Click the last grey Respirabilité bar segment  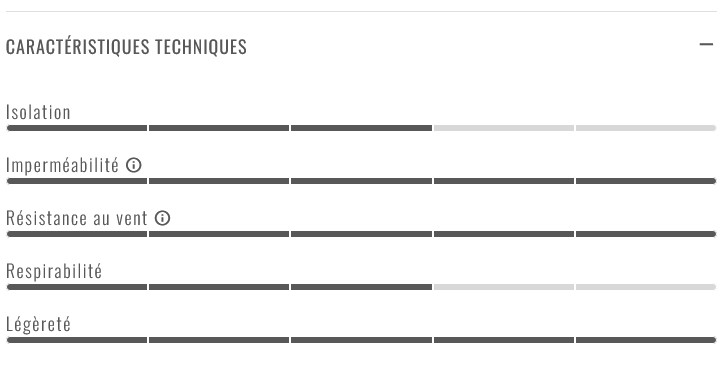pyautogui.click(x=646, y=287)
